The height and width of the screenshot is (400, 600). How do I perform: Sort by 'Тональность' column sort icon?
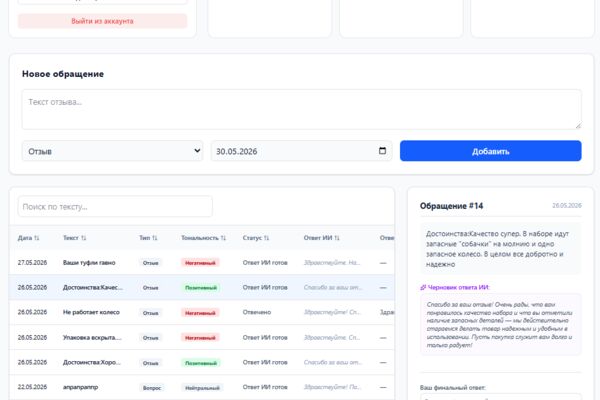click(223, 238)
